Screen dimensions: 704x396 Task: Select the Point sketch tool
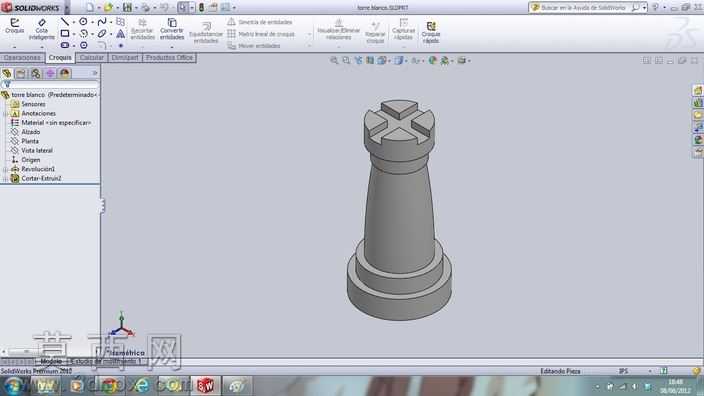pos(121,45)
